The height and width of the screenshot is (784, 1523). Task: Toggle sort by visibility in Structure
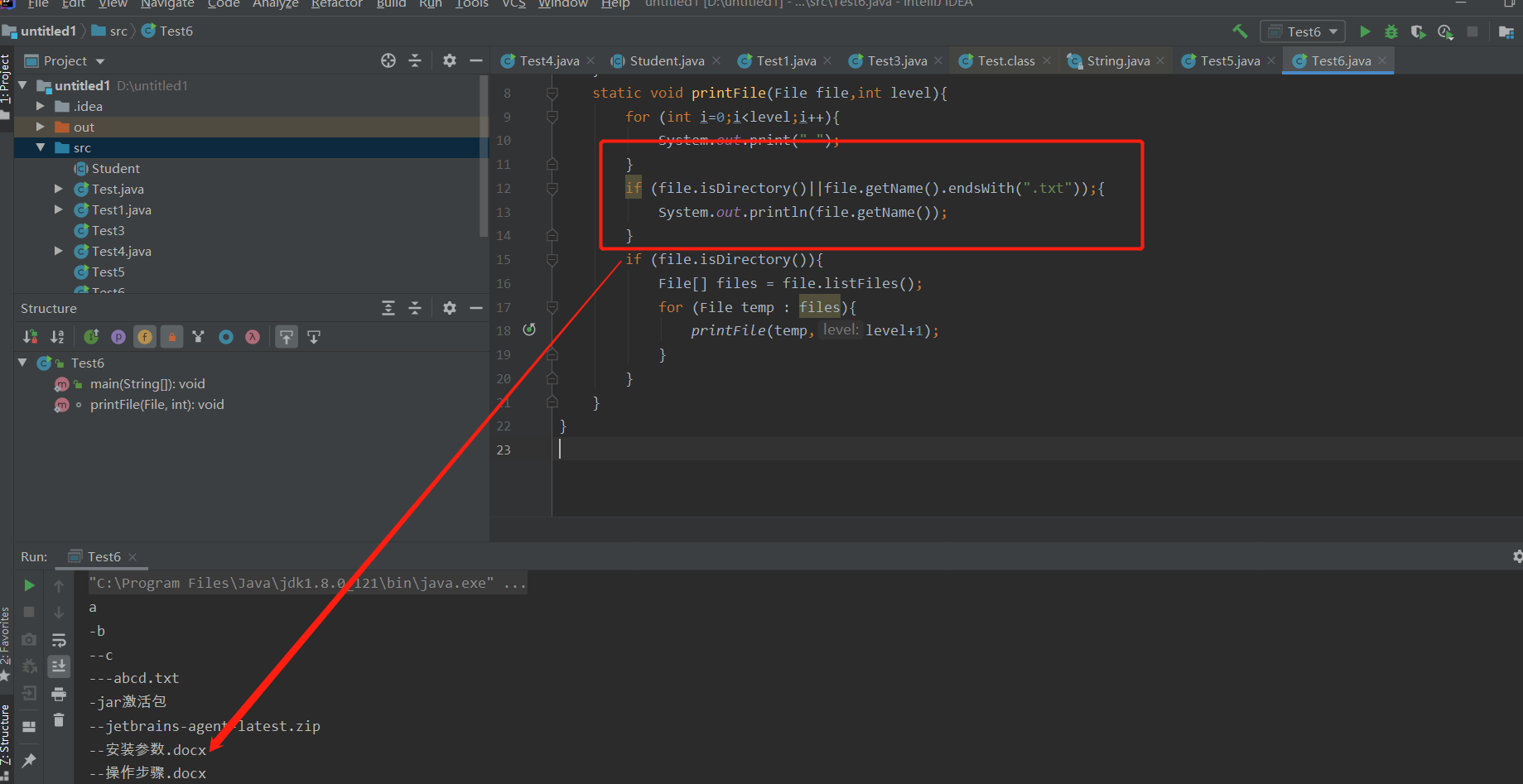[x=31, y=337]
